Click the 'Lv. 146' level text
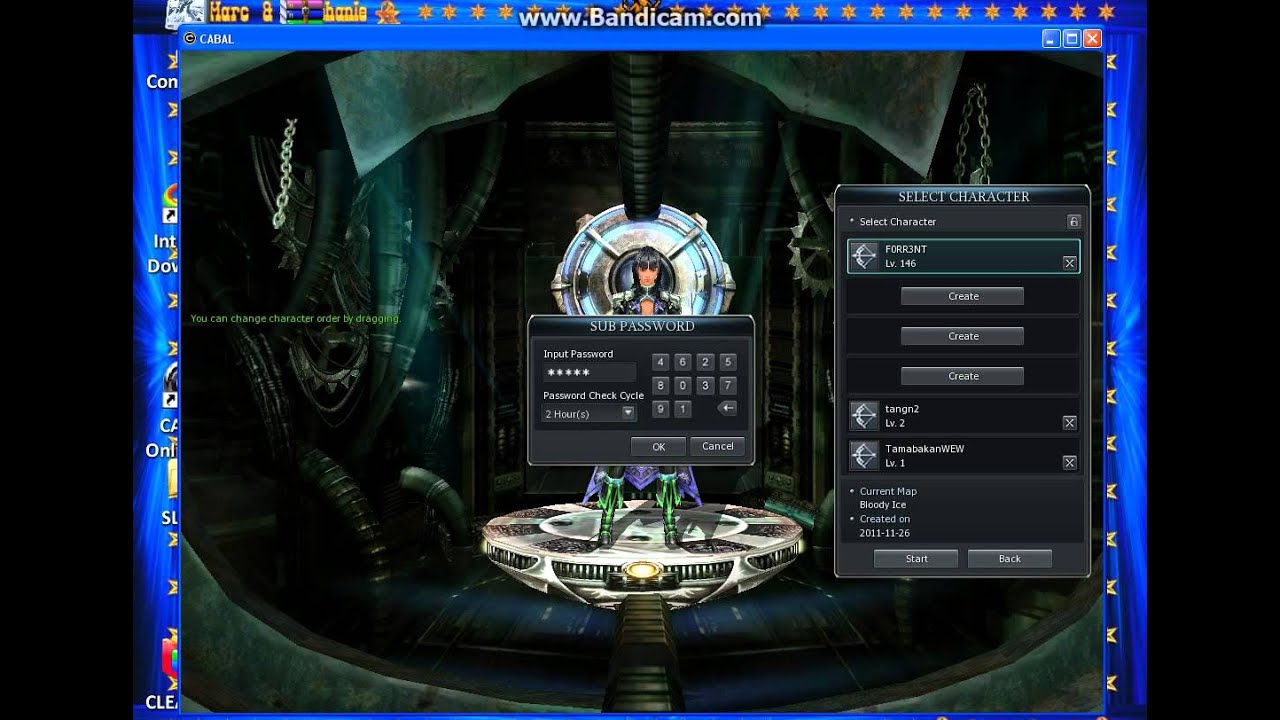This screenshot has width=1280, height=720. click(x=900, y=264)
